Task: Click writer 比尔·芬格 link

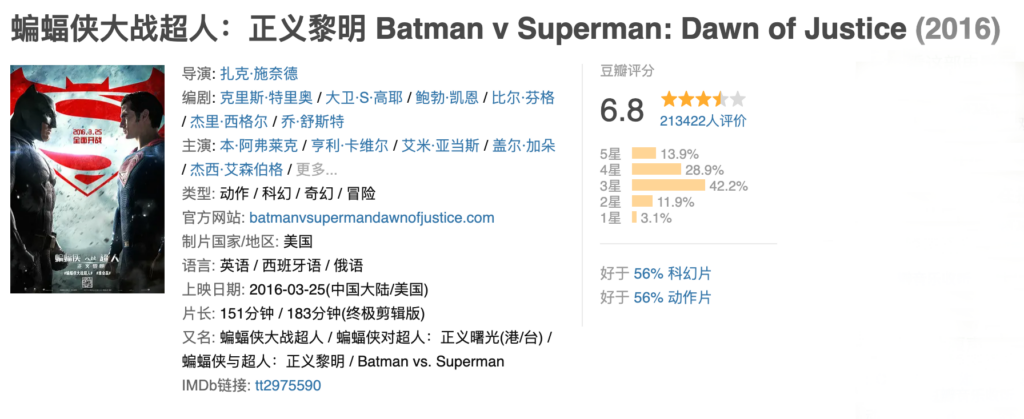Action: click(523, 98)
